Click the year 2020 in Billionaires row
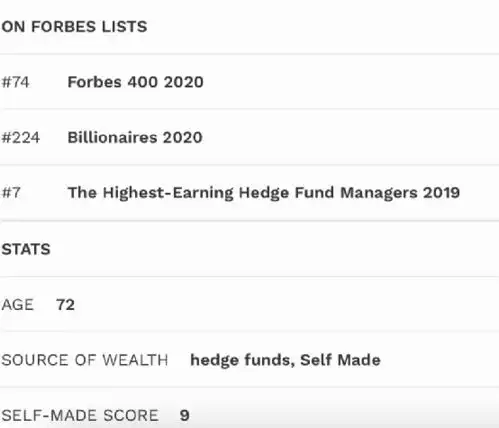This screenshot has width=499, height=428. pos(183,137)
